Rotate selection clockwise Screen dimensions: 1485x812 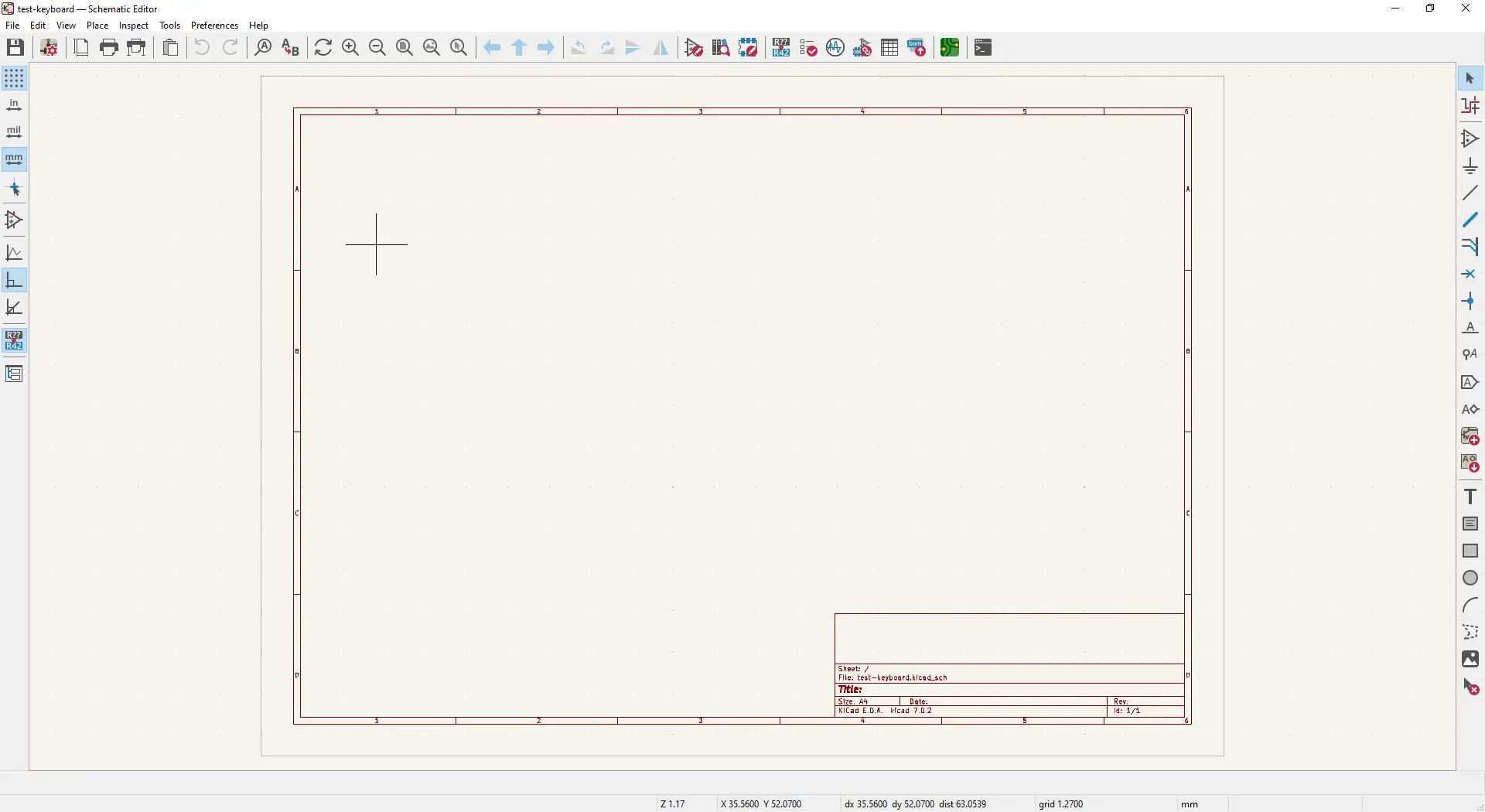(x=609, y=48)
